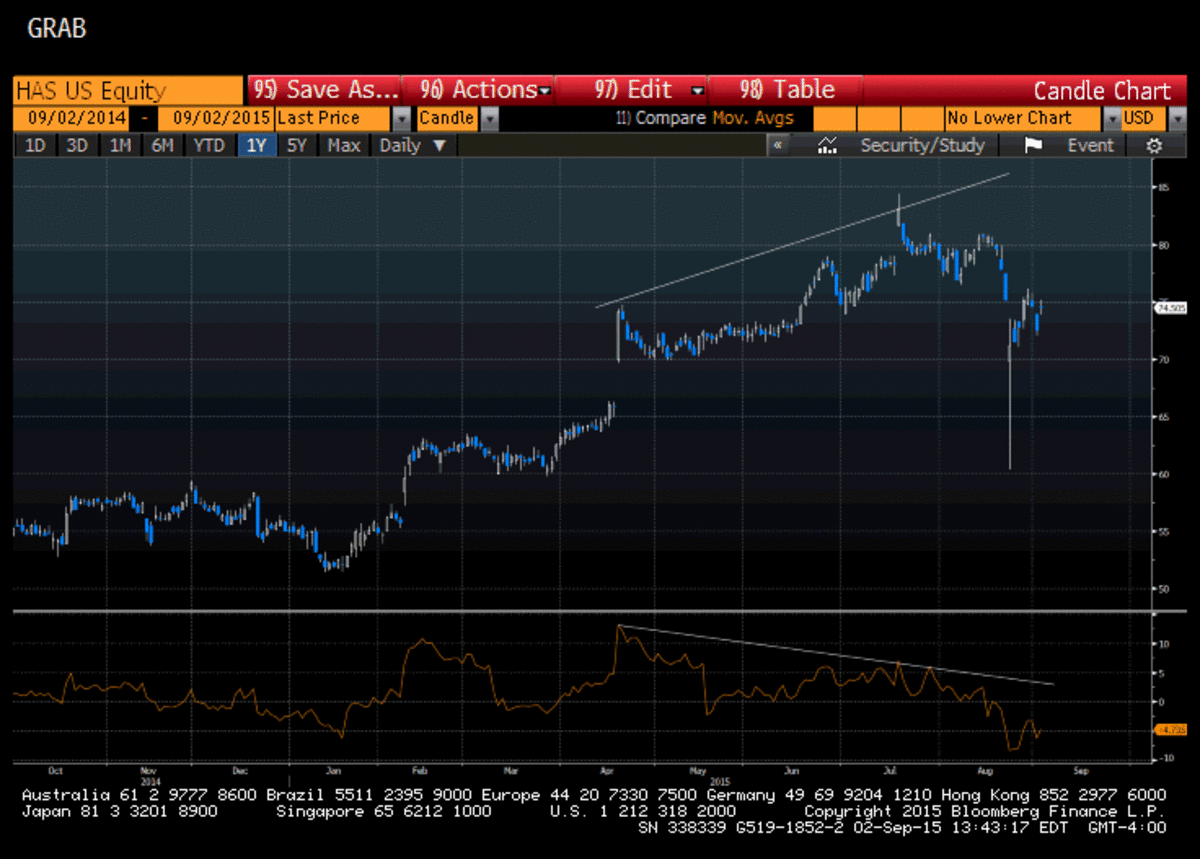Click the Candle Chart title text

click(x=1102, y=91)
